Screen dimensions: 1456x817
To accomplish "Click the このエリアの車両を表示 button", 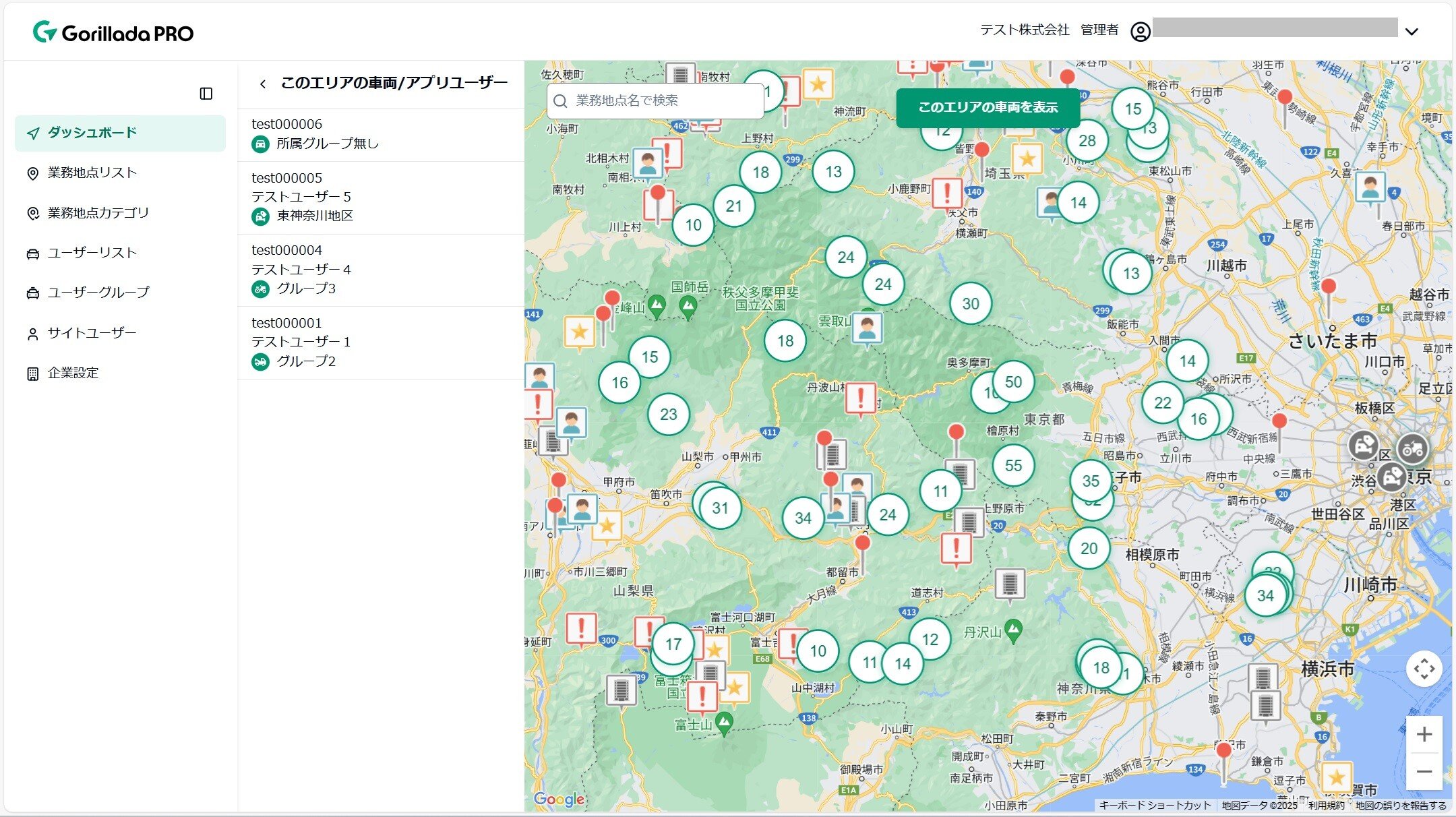I will [x=988, y=107].
